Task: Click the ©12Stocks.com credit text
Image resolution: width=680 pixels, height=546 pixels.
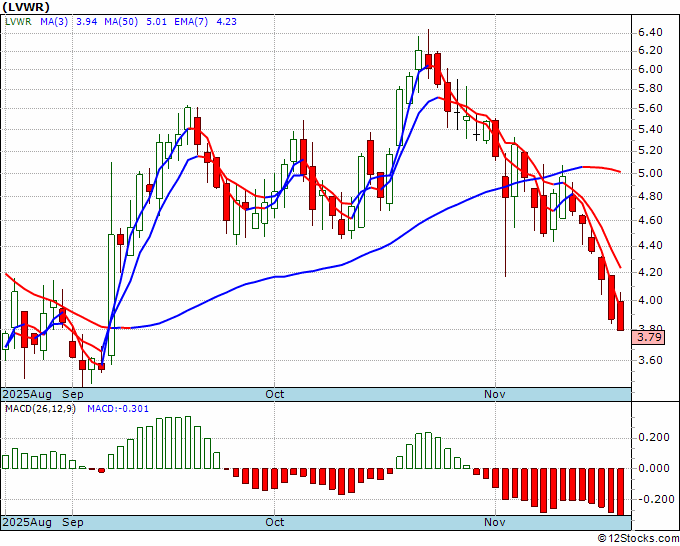Action: (638, 539)
